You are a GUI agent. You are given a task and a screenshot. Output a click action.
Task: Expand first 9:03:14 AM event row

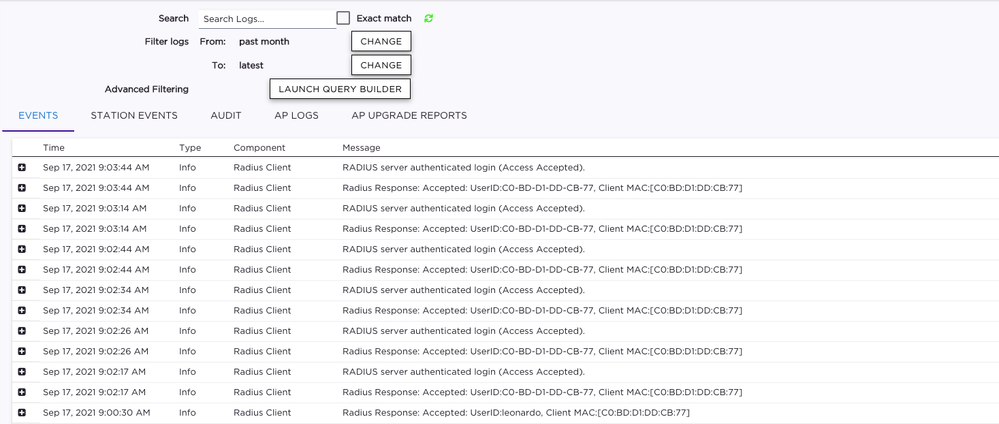[x=22, y=208]
